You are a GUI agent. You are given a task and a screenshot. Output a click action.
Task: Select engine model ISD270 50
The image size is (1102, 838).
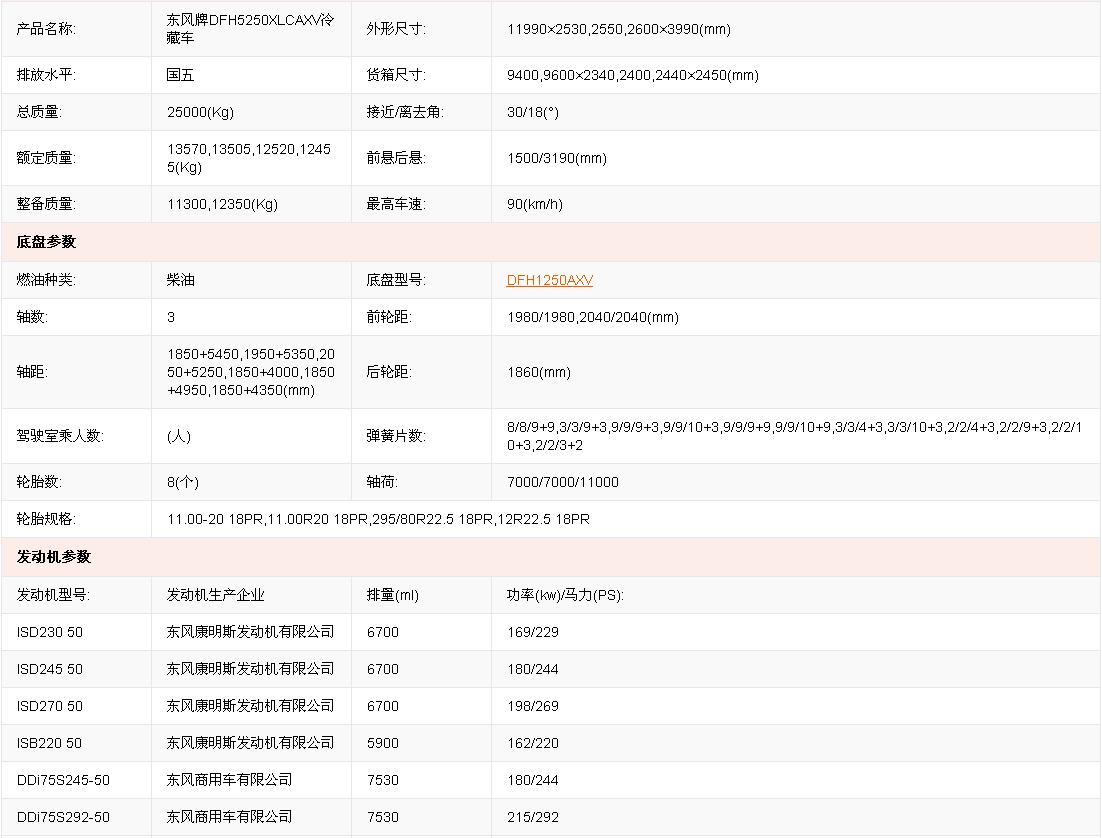coord(49,706)
